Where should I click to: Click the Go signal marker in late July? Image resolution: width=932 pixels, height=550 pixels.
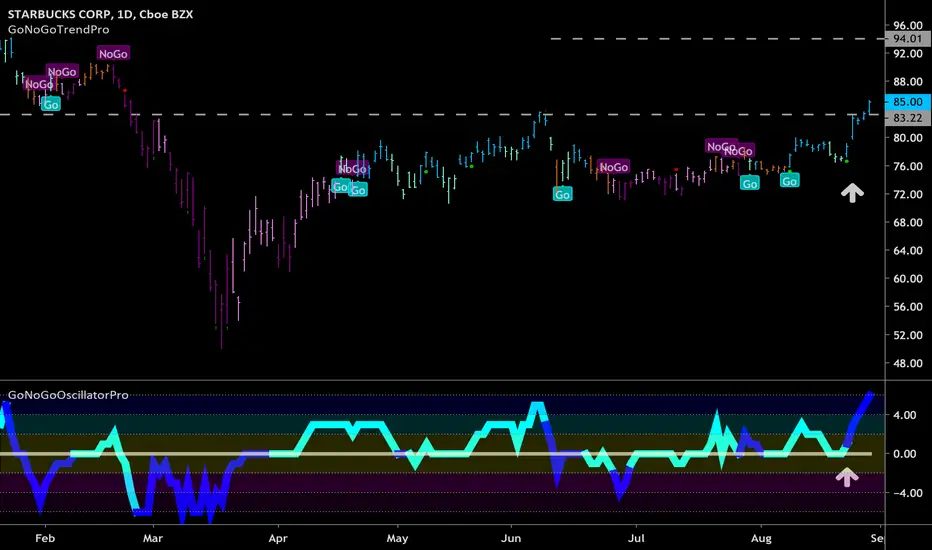pos(750,183)
